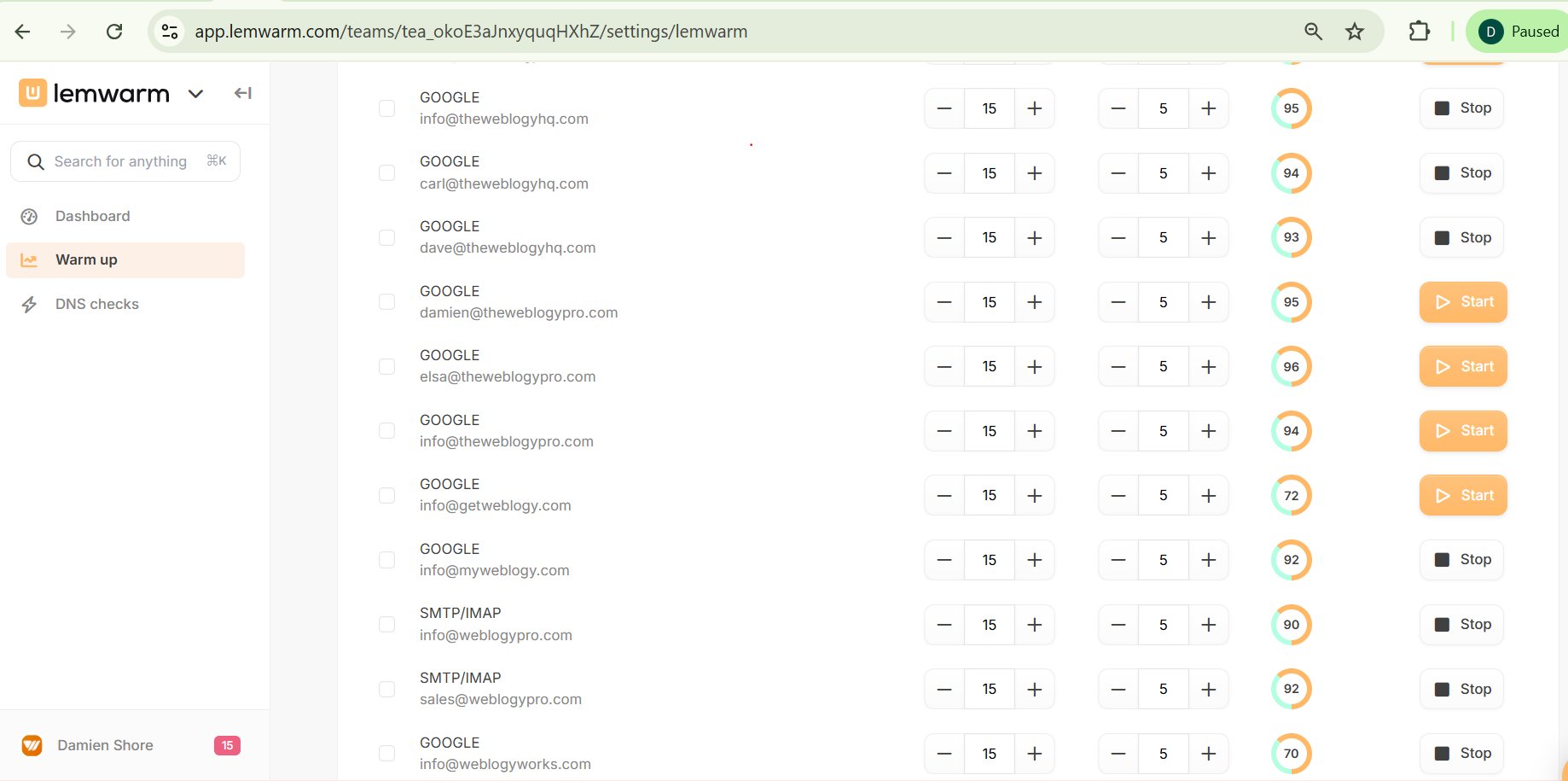Select checkbox for info@theweblogyhq.com

click(386, 108)
